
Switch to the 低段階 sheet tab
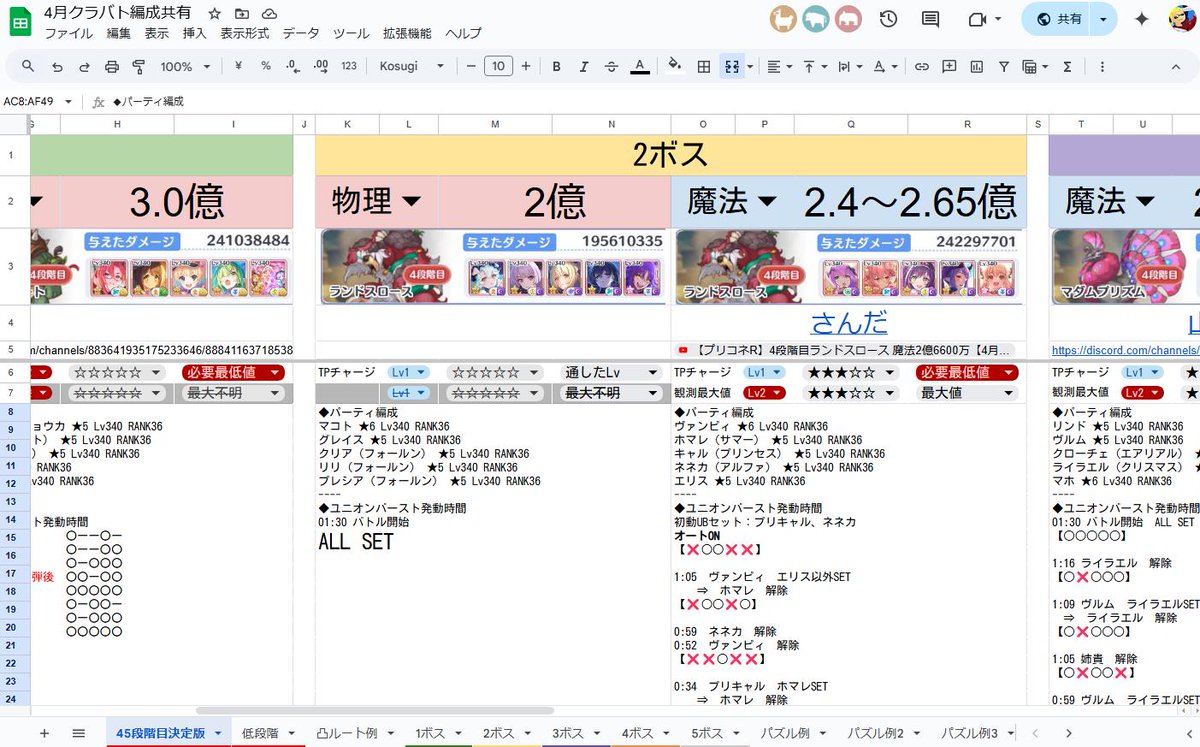tap(268, 733)
